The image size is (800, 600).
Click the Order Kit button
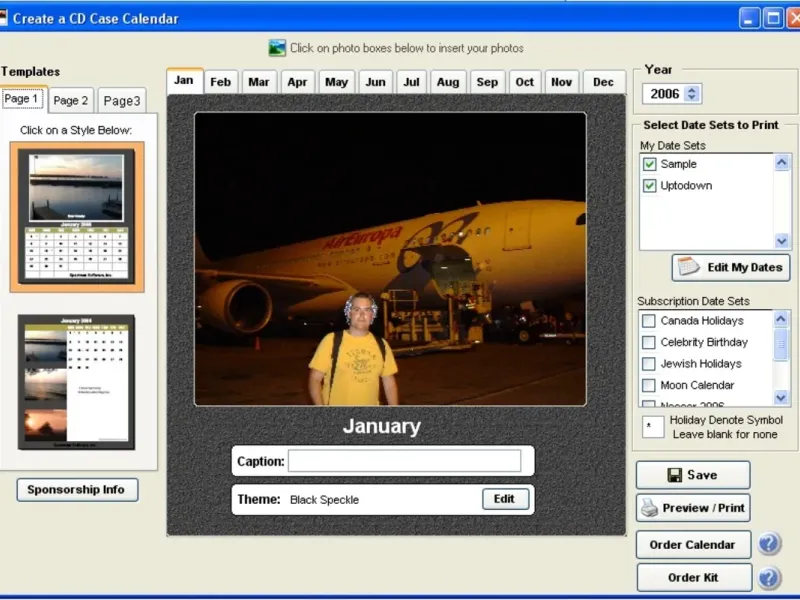pos(694,578)
